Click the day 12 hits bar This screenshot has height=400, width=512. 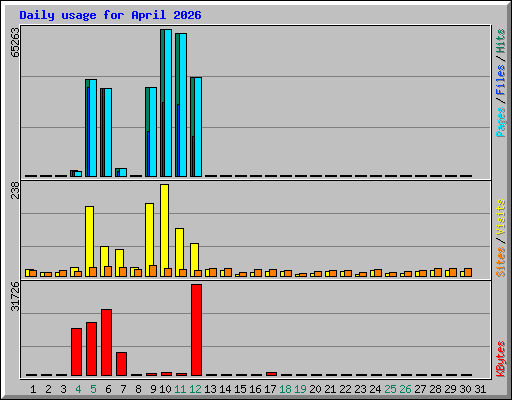tap(192, 127)
